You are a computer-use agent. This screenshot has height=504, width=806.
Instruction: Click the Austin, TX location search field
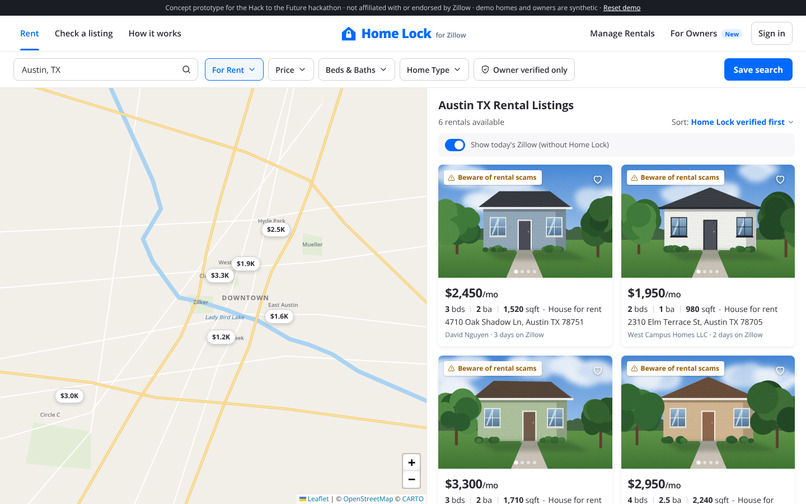[x=105, y=69]
